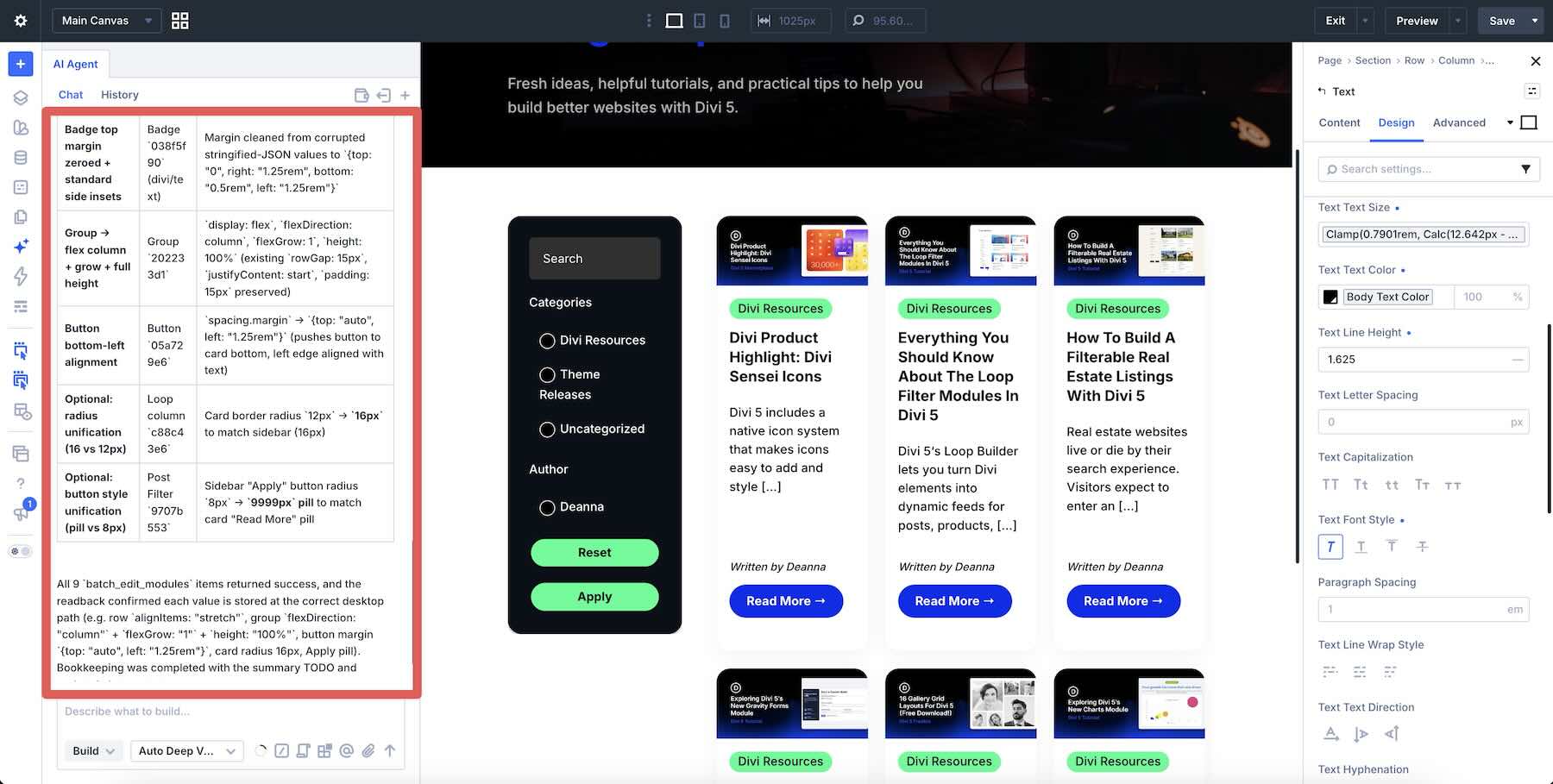Open the lightning bolt icon in sidebar

[x=21, y=276]
